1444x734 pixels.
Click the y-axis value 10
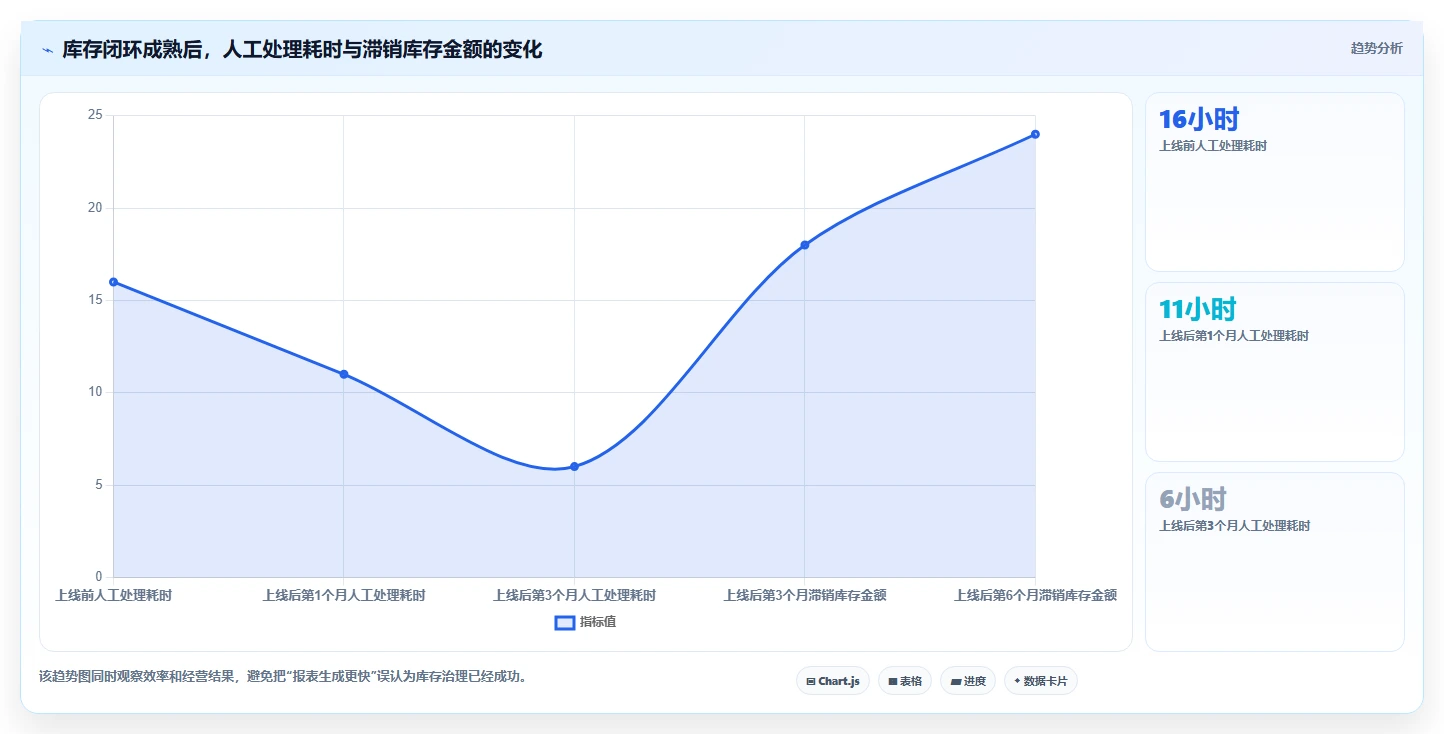pos(95,392)
